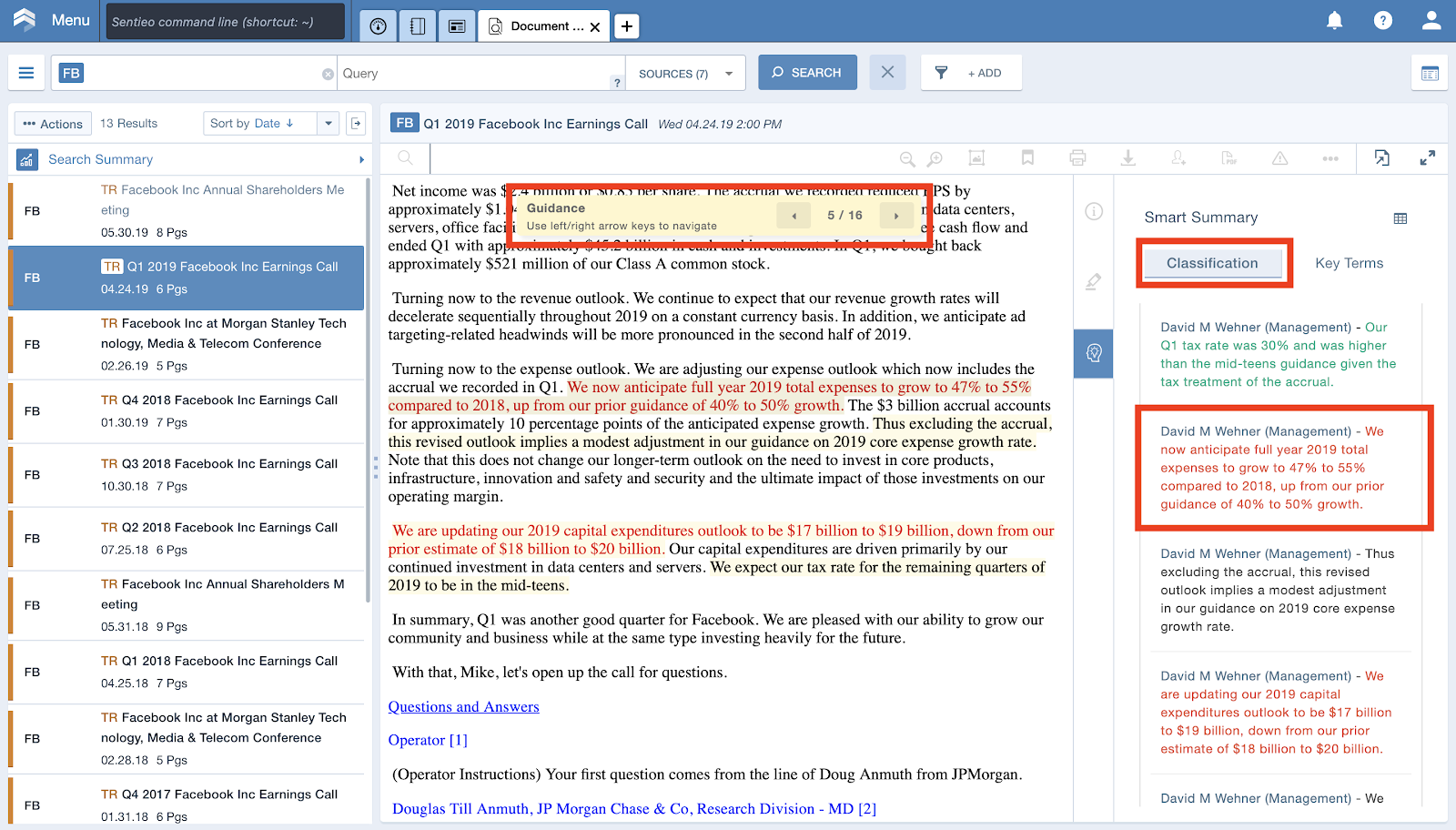Screen dimensions: 1456x830
Task: Open document in new window icon
Action: pyautogui.click(x=1381, y=158)
